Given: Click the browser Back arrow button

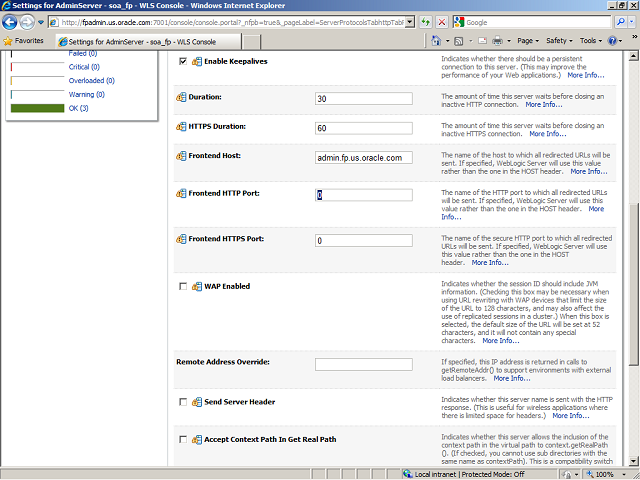Looking at the screenshot, I should point(11,21).
